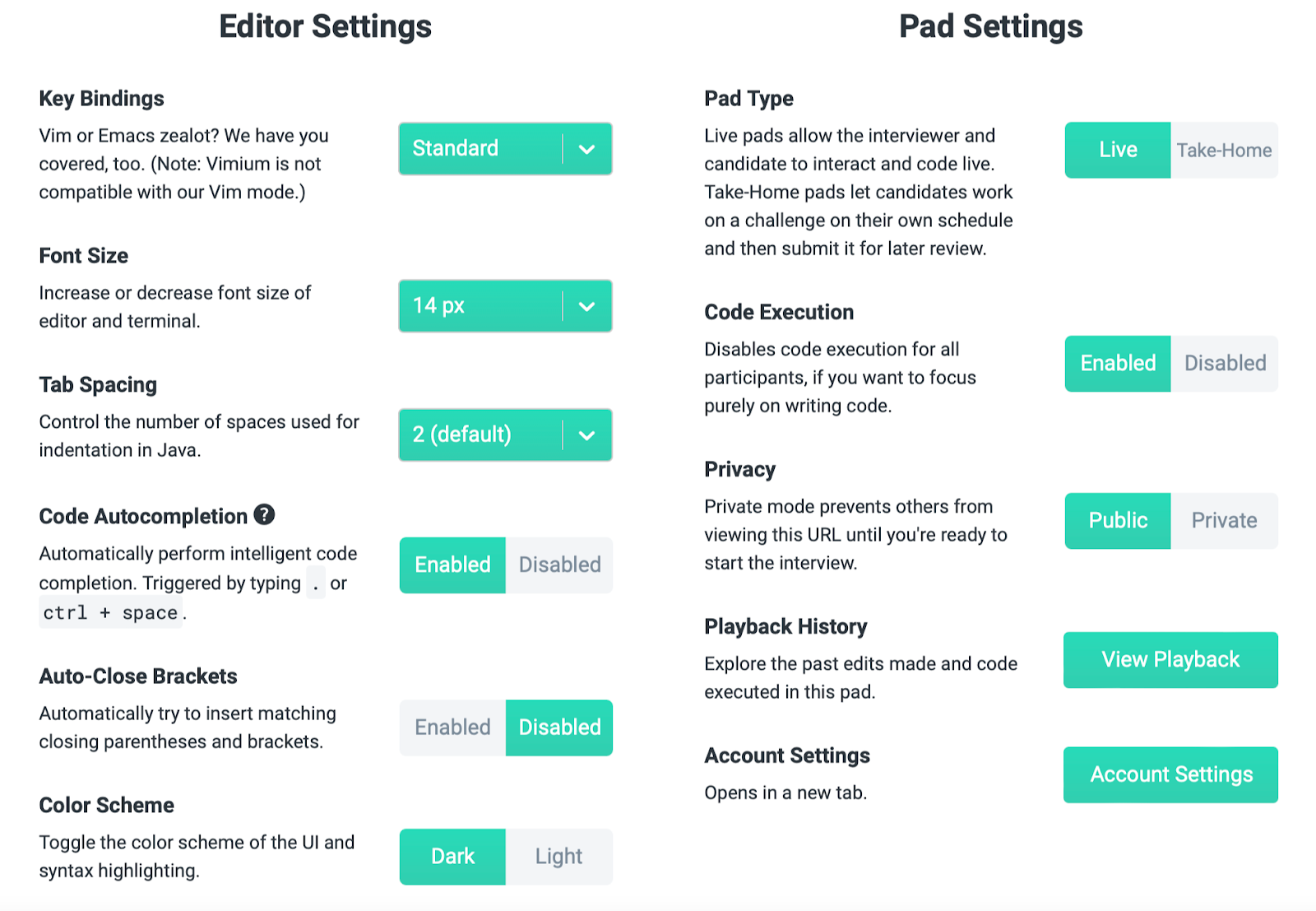
Task: Enable Auto-Close Brackets
Action: click(452, 727)
